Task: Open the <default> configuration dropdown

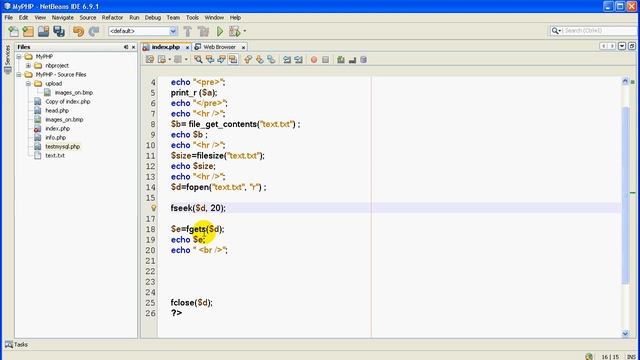Action: pos(173,31)
